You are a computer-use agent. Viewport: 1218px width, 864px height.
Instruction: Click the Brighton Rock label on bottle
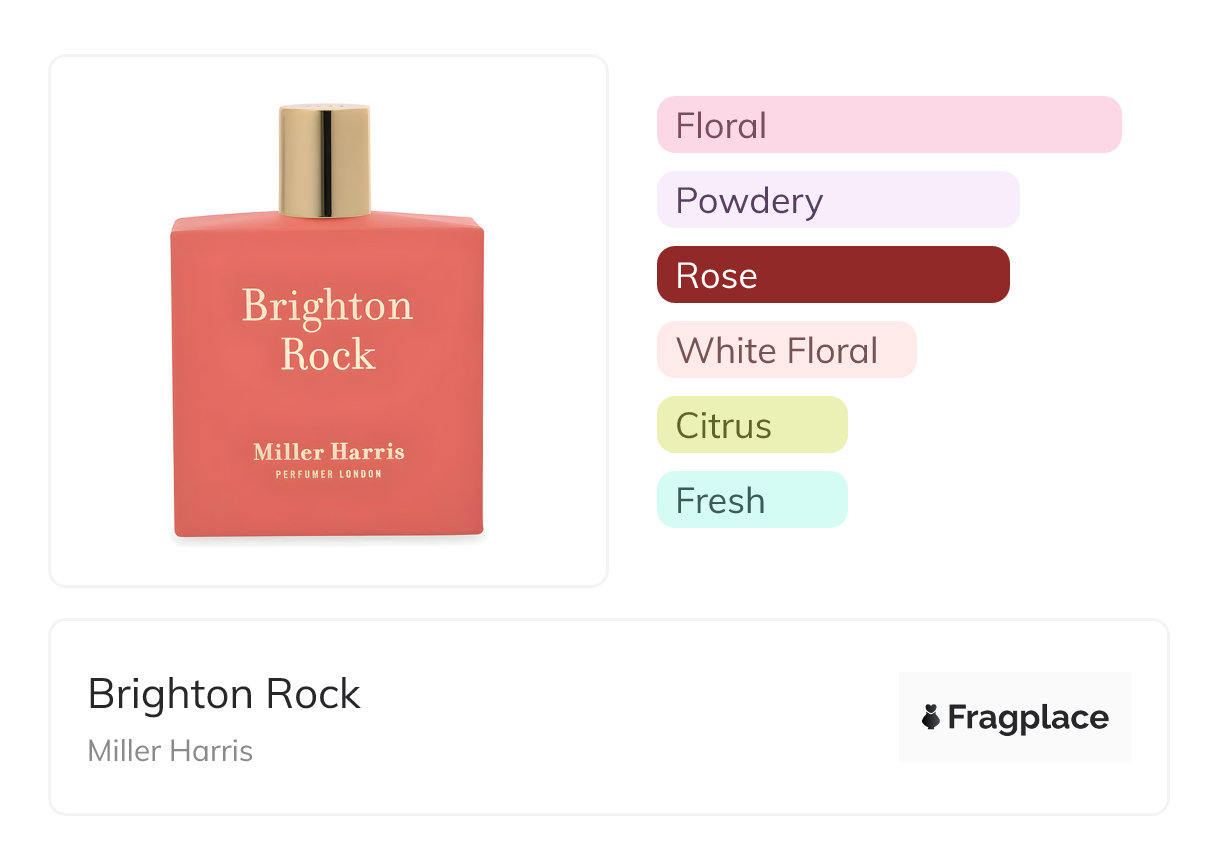pos(328,330)
